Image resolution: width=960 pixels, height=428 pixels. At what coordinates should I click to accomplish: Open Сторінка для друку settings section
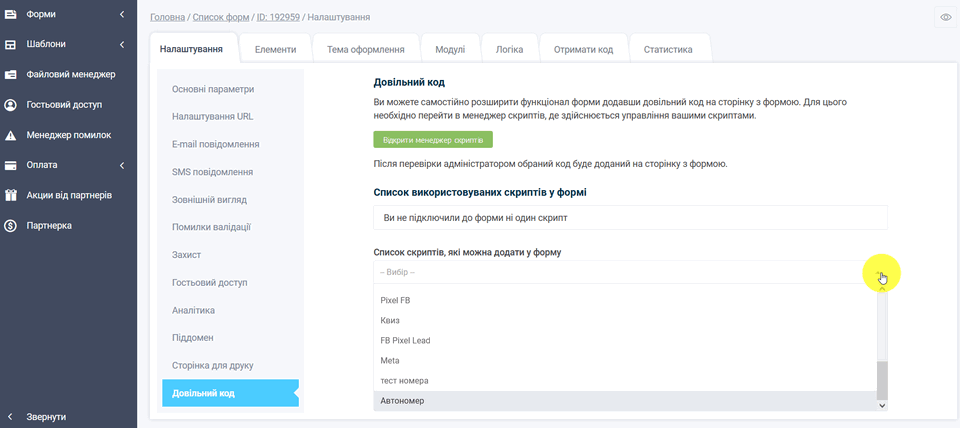(212, 366)
